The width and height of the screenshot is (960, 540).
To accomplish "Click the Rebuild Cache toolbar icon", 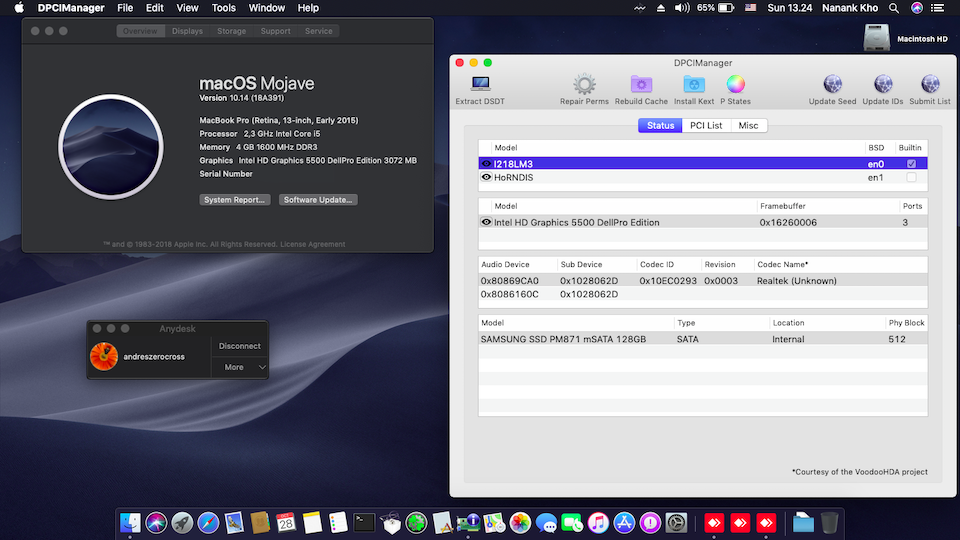I will click(x=641, y=84).
